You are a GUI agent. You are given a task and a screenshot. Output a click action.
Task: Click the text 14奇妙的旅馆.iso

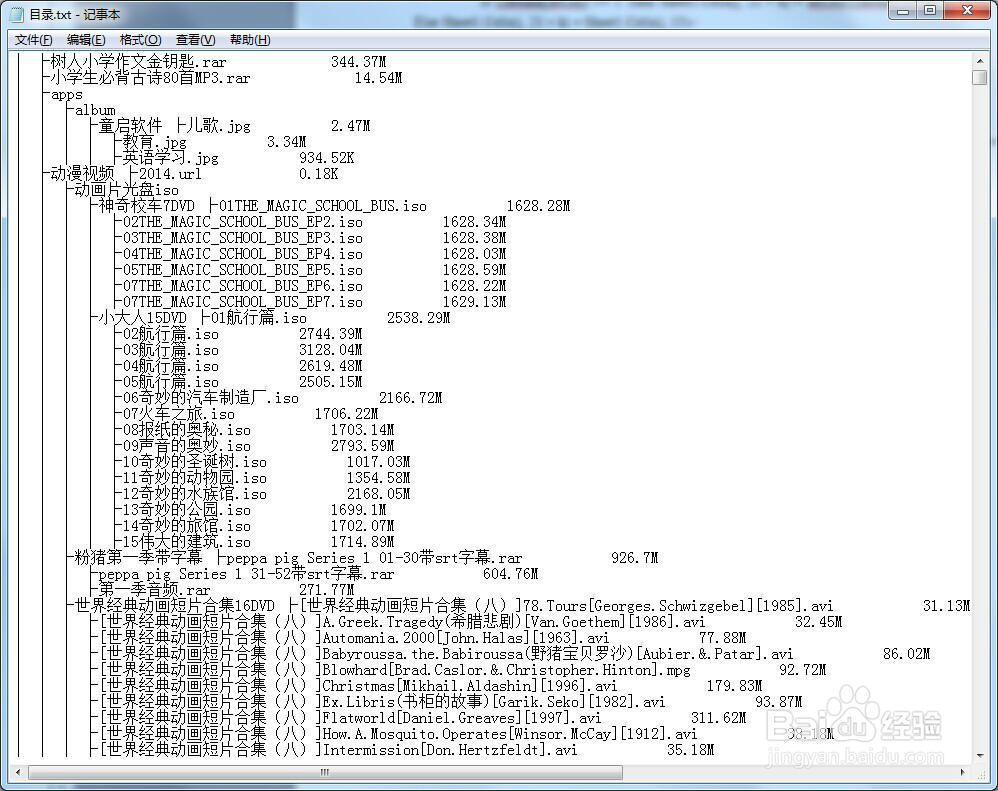pyautogui.click(x=186, y=526)
